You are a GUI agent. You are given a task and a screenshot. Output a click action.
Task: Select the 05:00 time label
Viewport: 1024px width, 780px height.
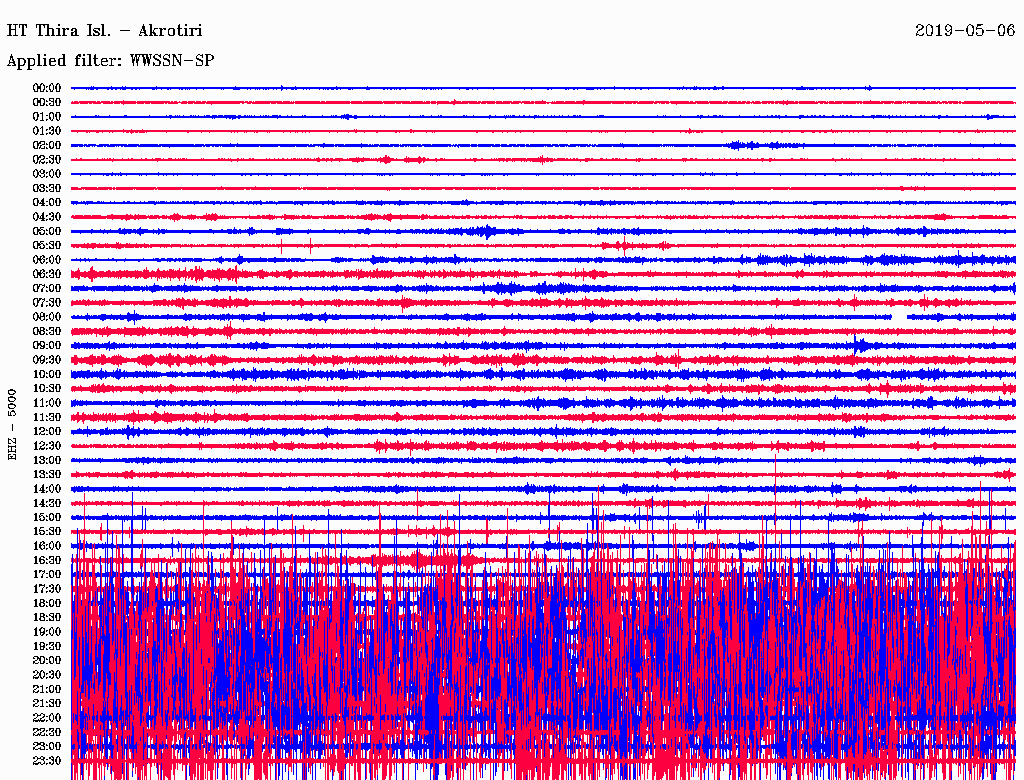click(x=47, y=231)
